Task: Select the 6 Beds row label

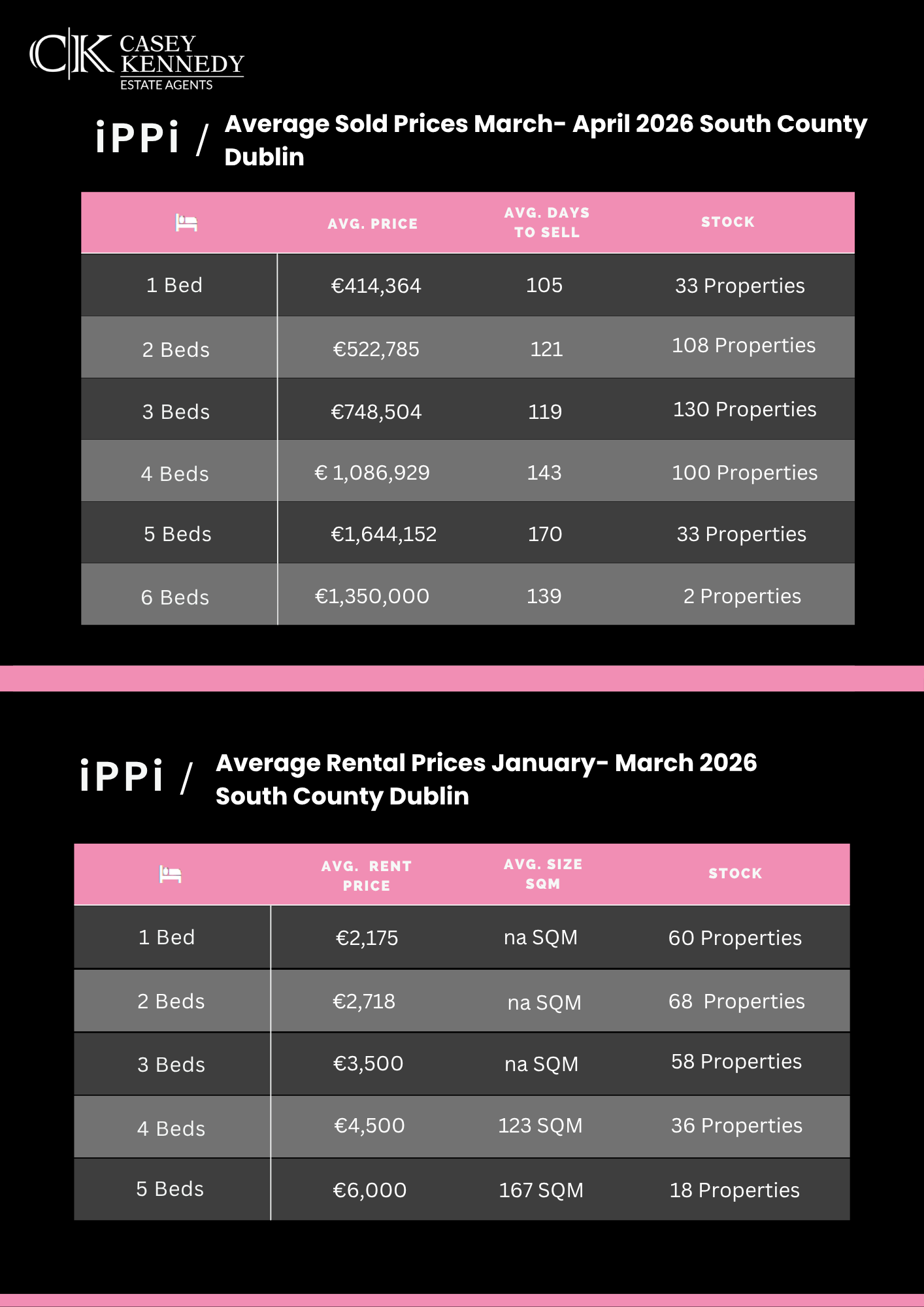Action: [x=175, y=597]
